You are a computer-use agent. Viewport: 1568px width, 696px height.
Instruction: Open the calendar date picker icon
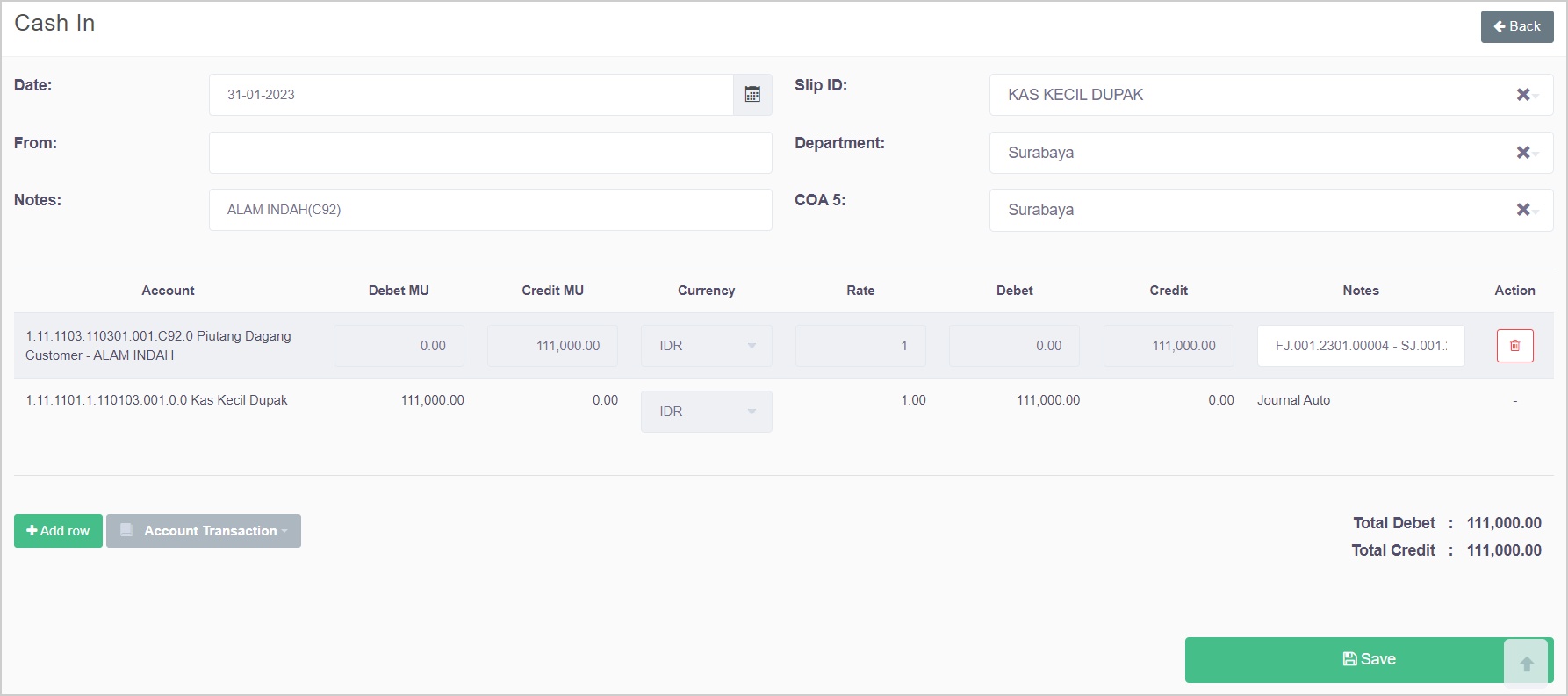752,95
